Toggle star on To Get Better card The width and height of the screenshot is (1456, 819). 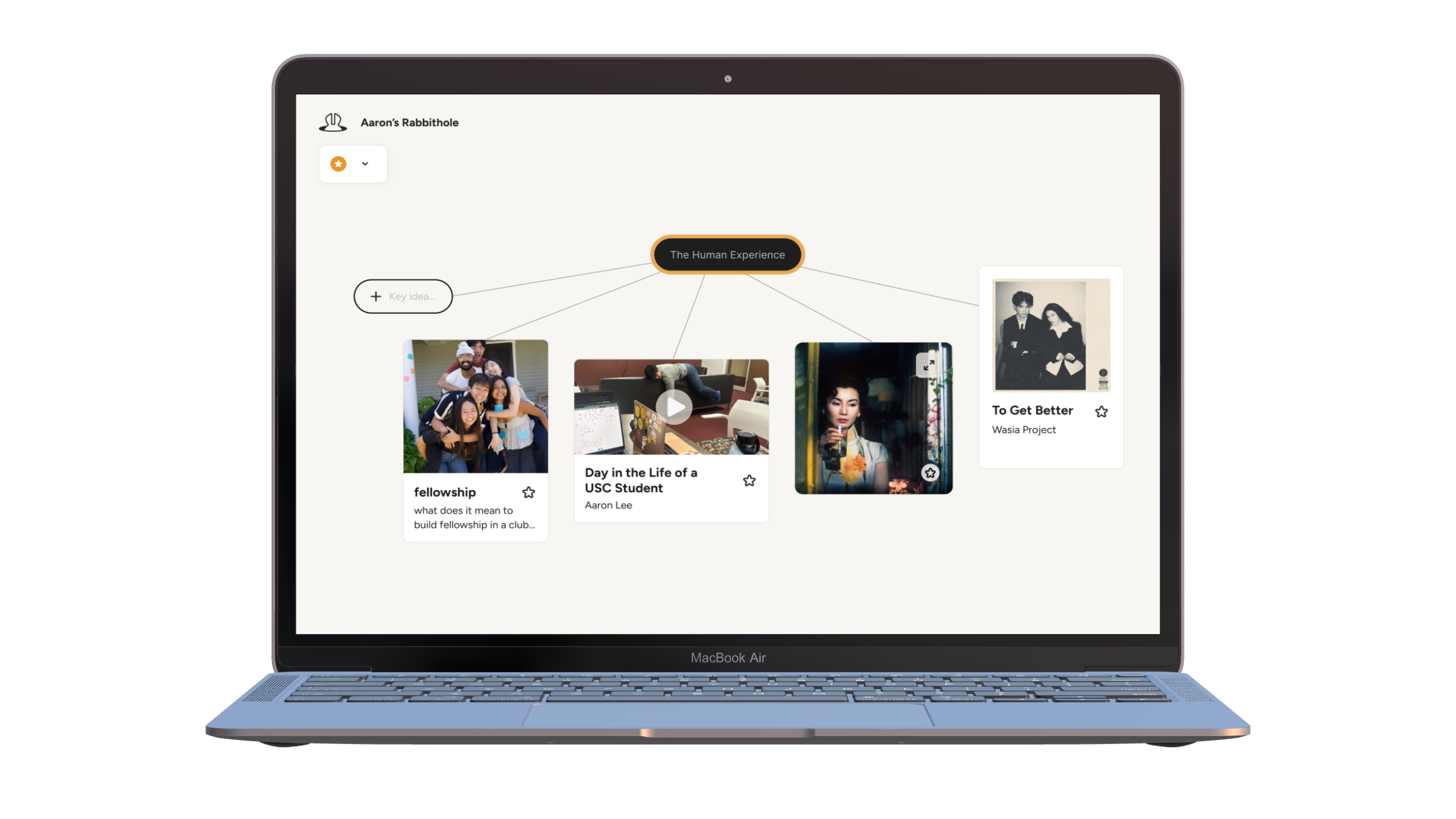tap(1102, 412)
